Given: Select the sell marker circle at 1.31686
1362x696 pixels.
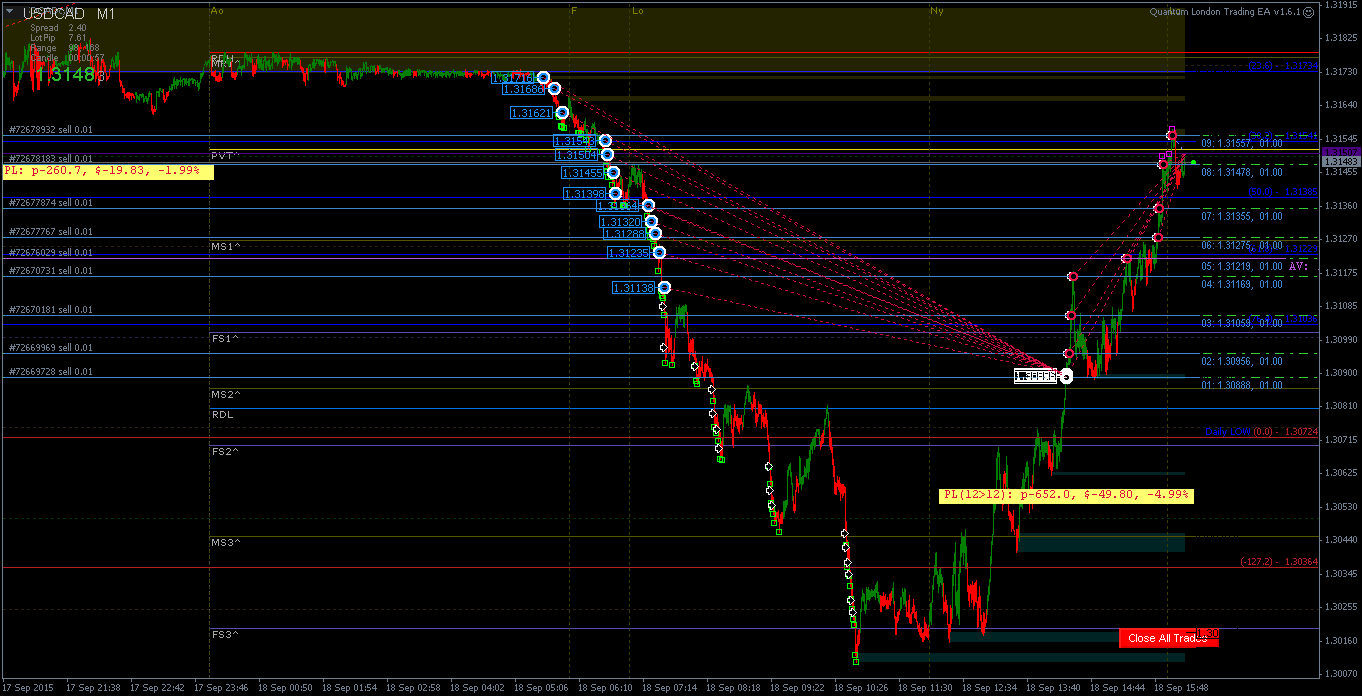Looking at the screenshot, I should [553, 89].
